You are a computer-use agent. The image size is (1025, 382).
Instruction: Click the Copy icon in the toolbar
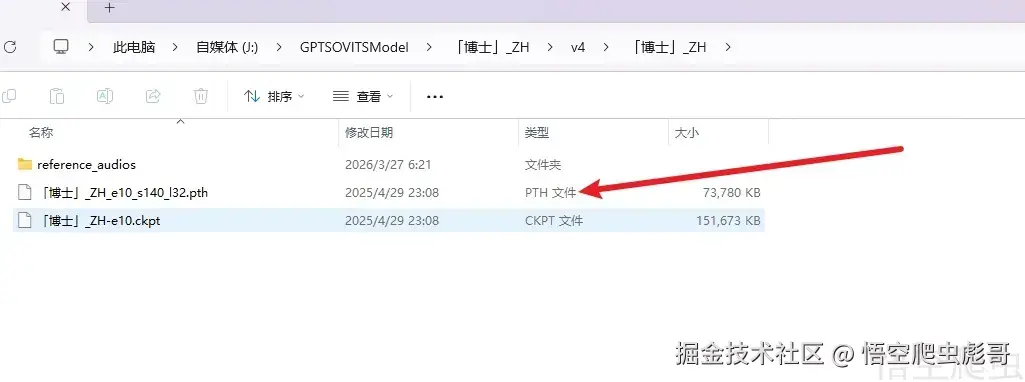8,96
